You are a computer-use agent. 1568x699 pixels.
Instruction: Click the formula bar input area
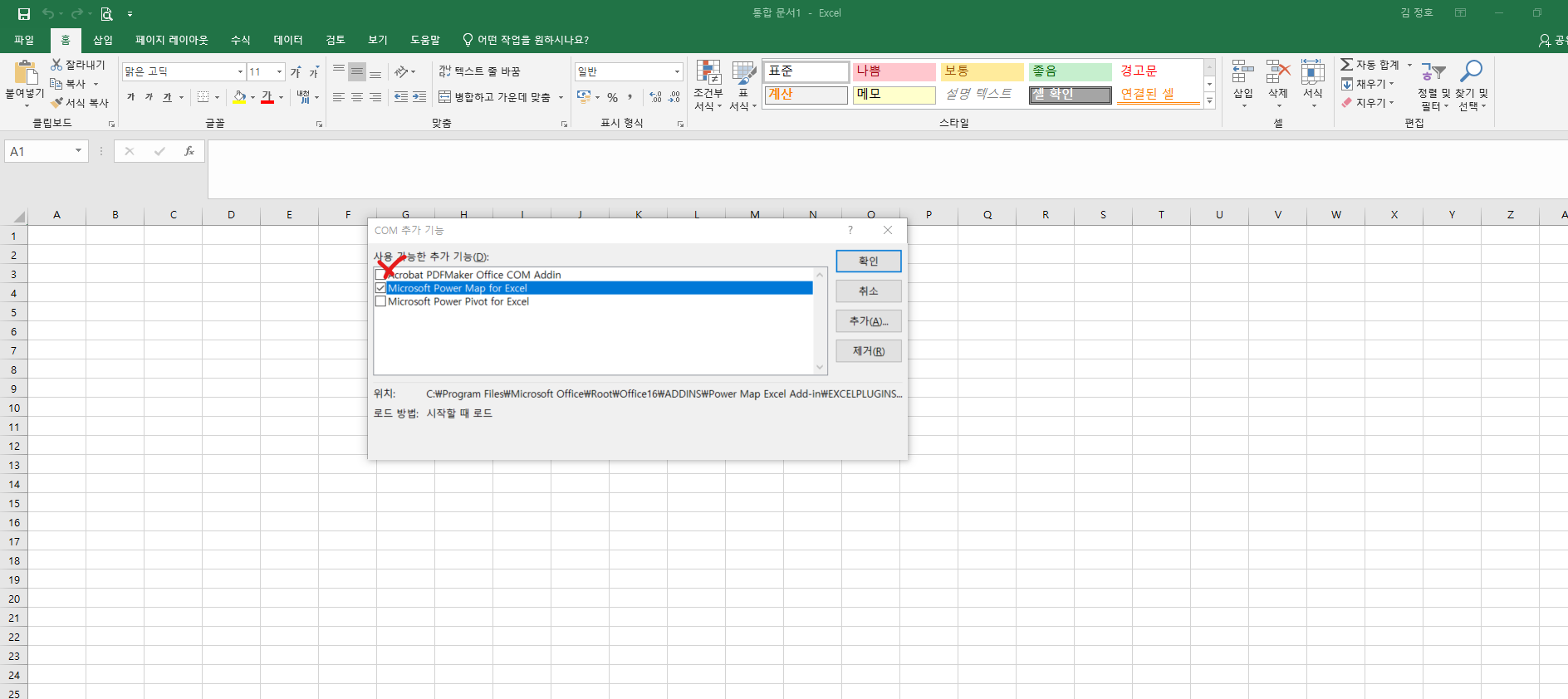[x=887, y=169]
